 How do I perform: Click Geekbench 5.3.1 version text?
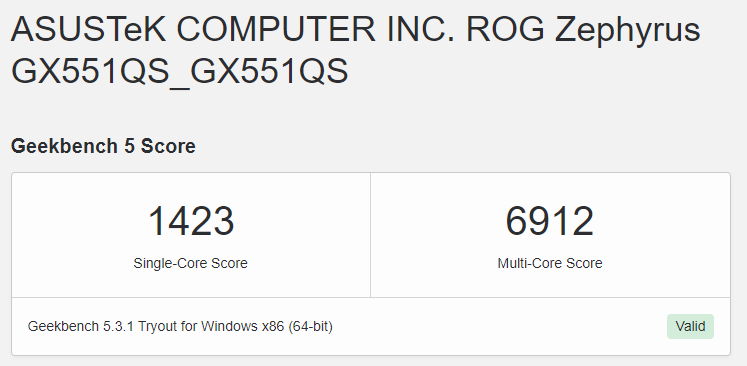click(81, 326)
